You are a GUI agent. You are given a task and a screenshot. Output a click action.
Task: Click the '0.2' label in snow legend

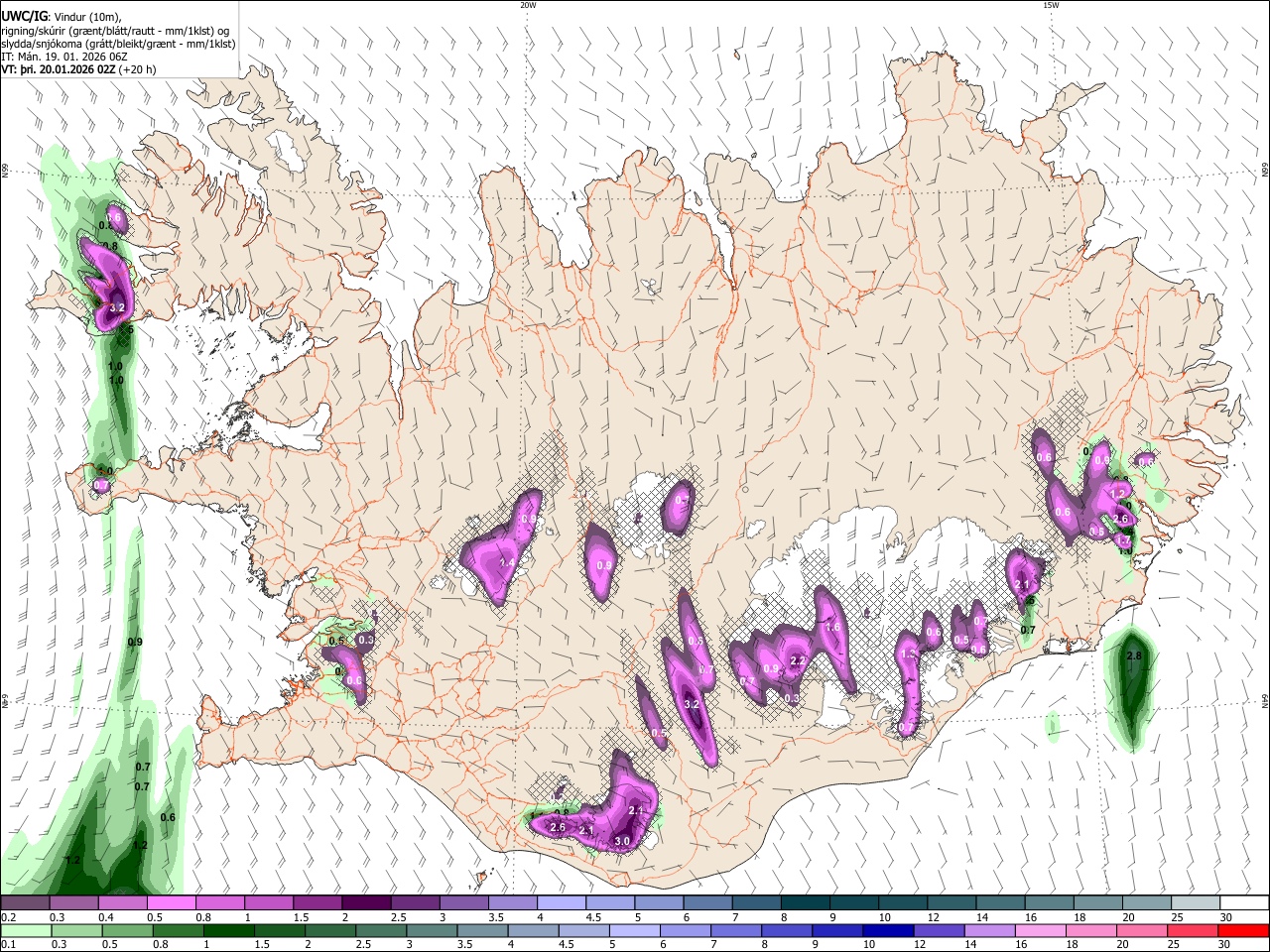[8, 918]
